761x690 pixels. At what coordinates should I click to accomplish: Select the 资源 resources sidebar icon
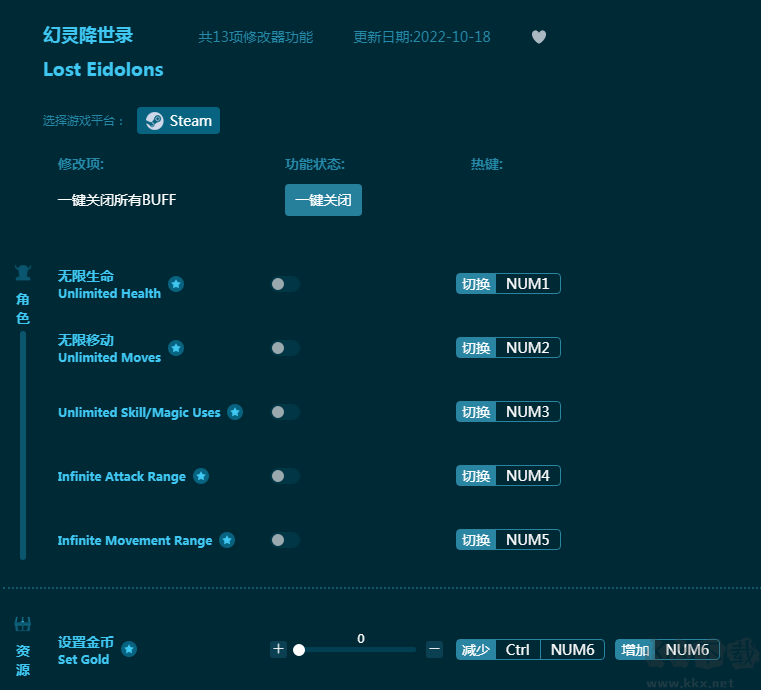click(22, 625)
